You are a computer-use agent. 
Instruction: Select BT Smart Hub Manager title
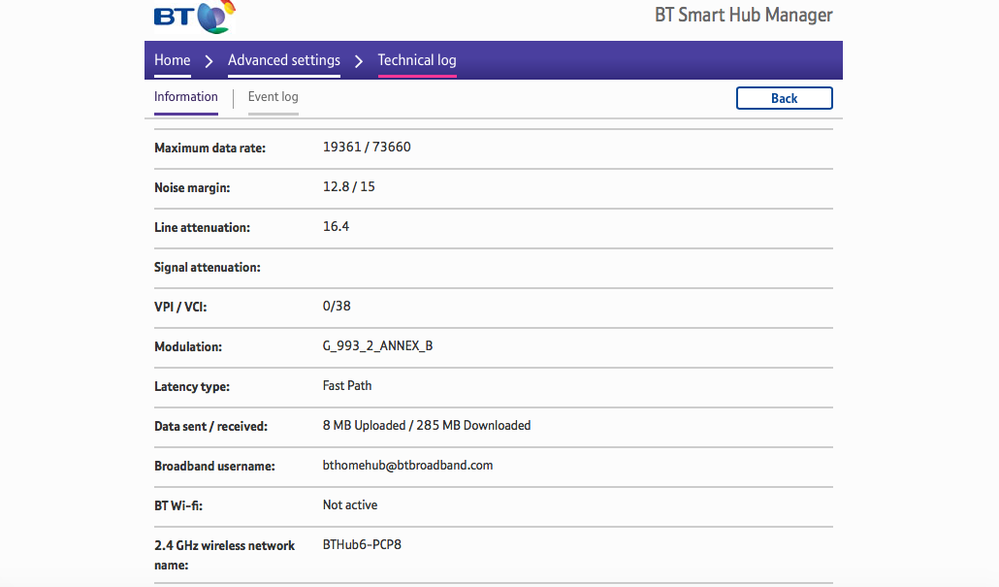[744, 15]
